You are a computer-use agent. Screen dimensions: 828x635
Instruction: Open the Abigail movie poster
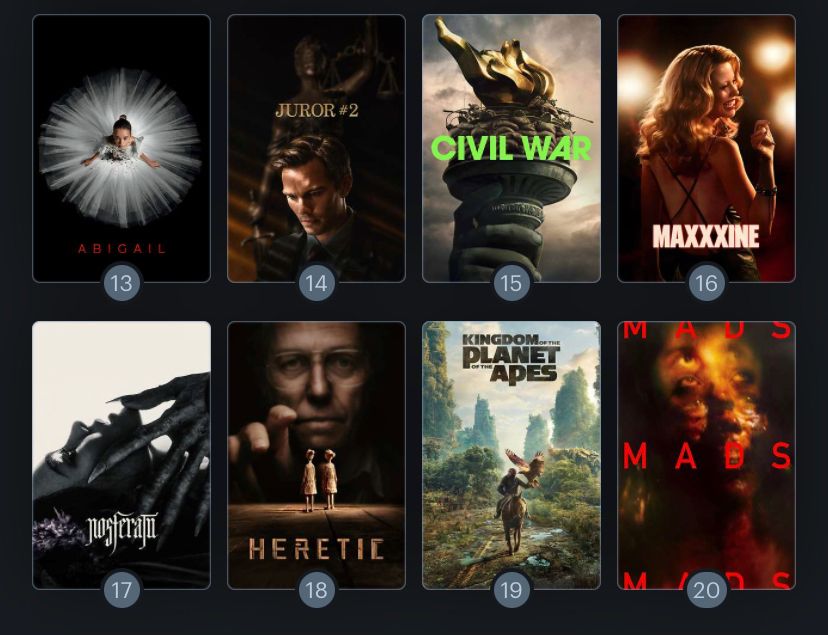tap(121, 148)
